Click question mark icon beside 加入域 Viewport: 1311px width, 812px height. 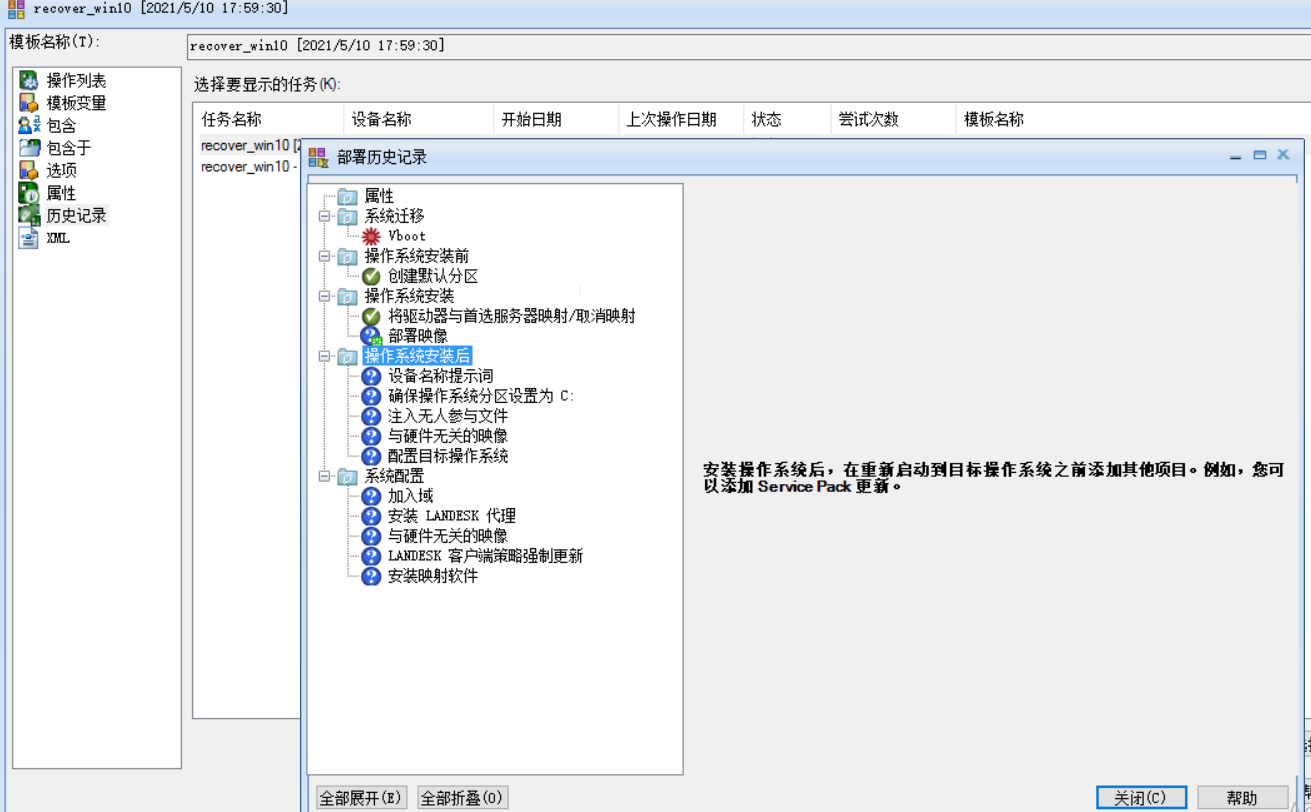pos(371,496)
